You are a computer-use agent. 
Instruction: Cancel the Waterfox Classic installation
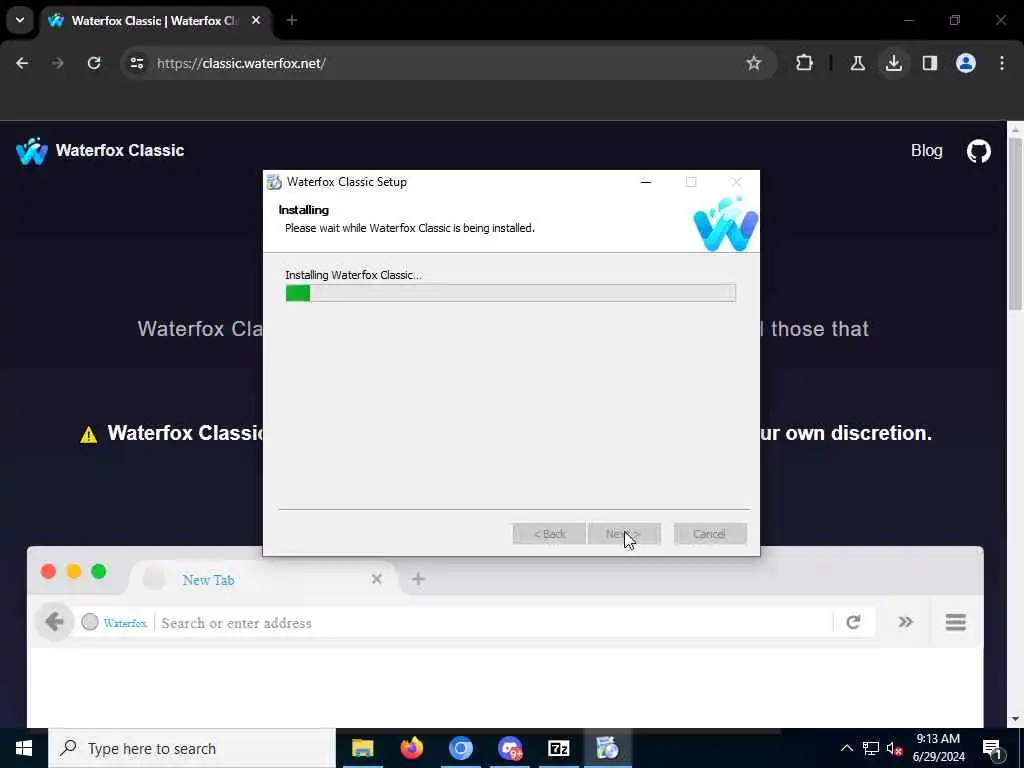(710, 534)
